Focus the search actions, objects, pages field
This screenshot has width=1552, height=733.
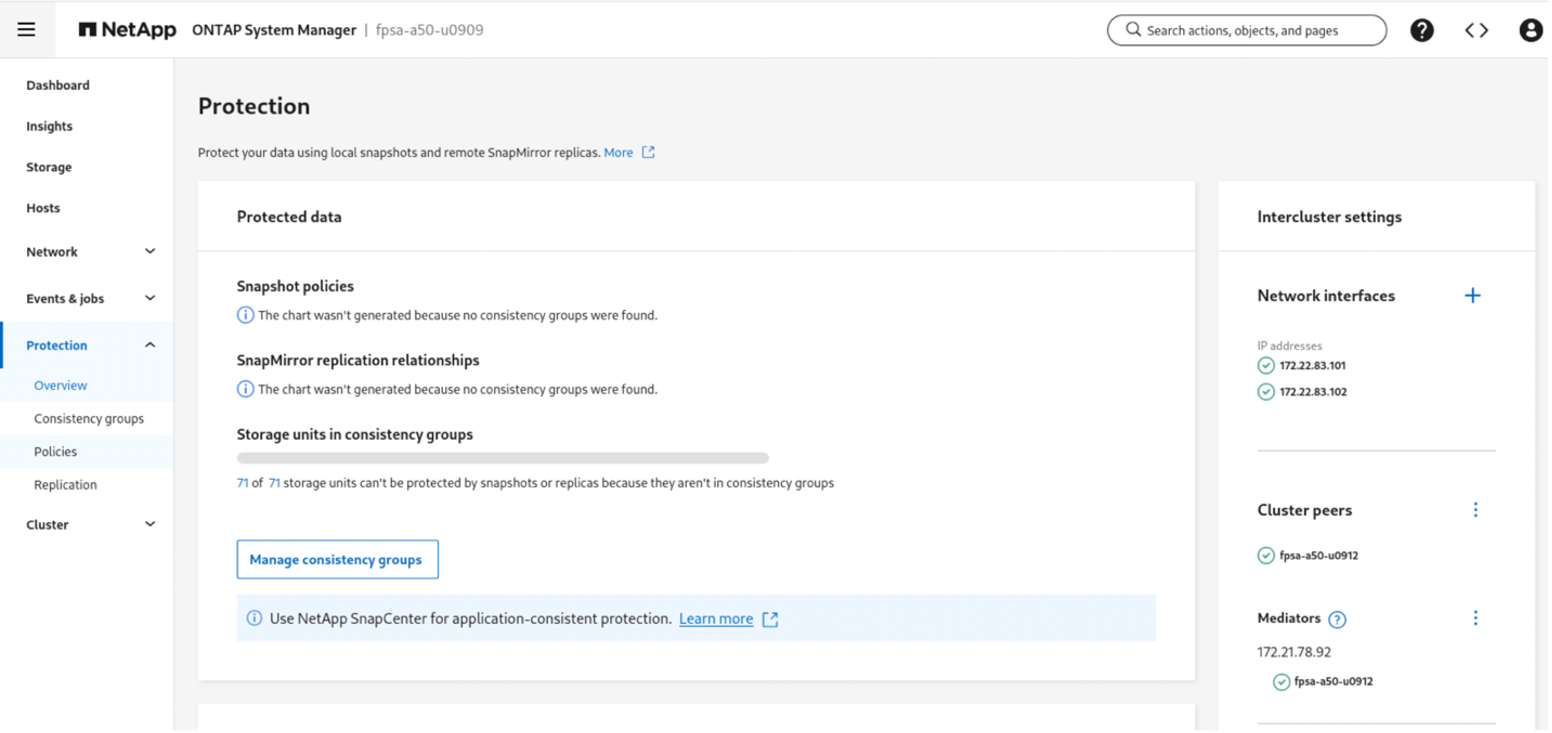pos(1247,30)
